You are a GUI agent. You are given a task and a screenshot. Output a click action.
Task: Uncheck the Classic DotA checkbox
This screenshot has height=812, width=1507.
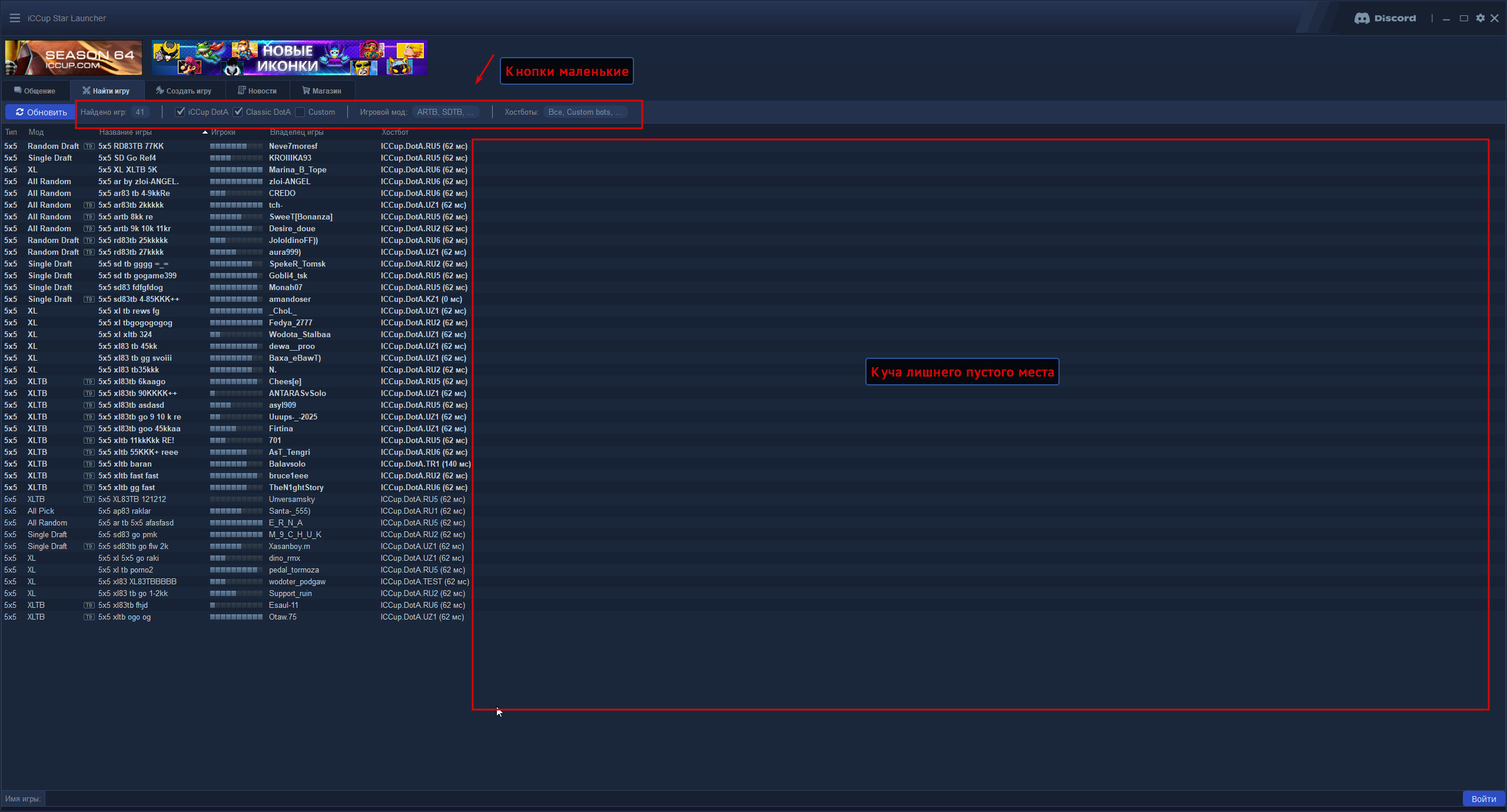tap(238, 112)
